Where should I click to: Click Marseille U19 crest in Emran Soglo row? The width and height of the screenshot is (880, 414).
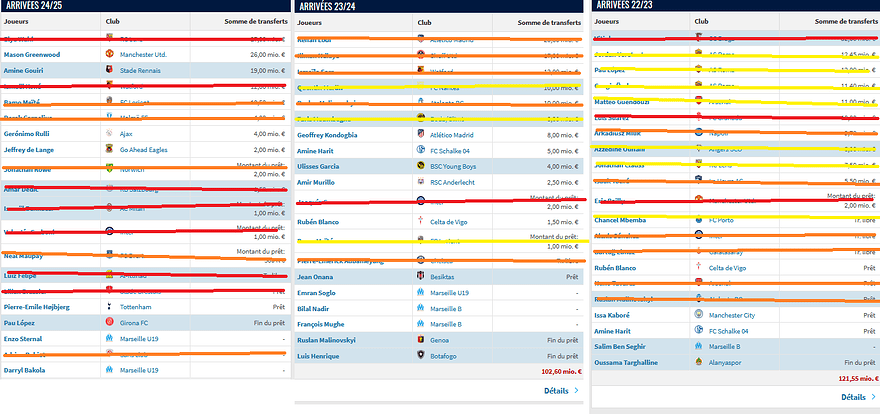pos(421,292)
